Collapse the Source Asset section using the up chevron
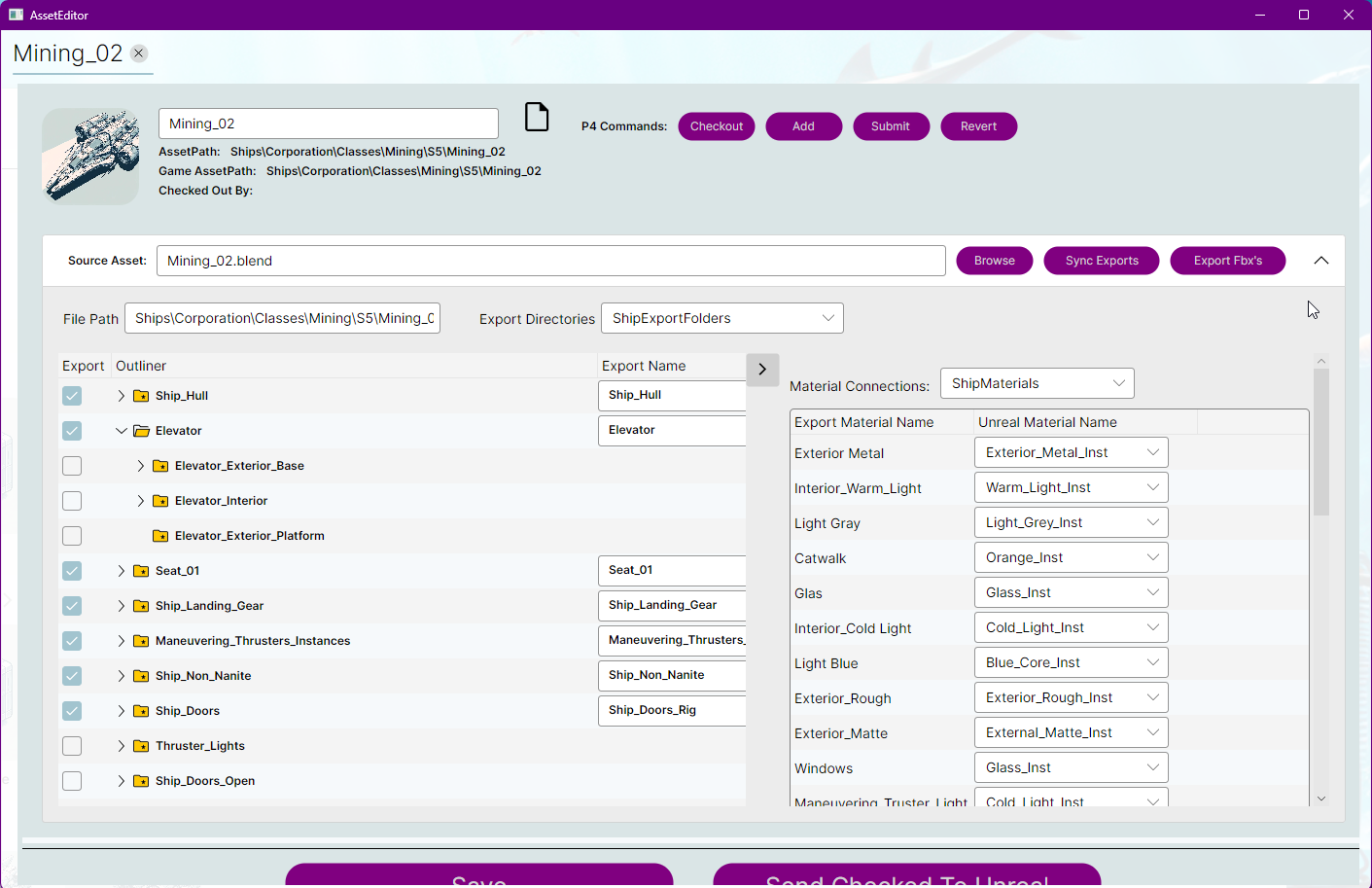The width and height of the screenshot is (1372, 888). 1320,261
